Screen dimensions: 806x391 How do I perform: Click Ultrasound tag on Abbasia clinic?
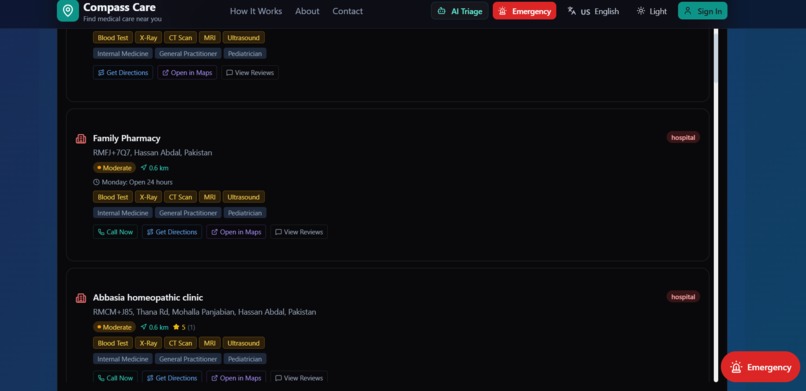pos(244,343)
